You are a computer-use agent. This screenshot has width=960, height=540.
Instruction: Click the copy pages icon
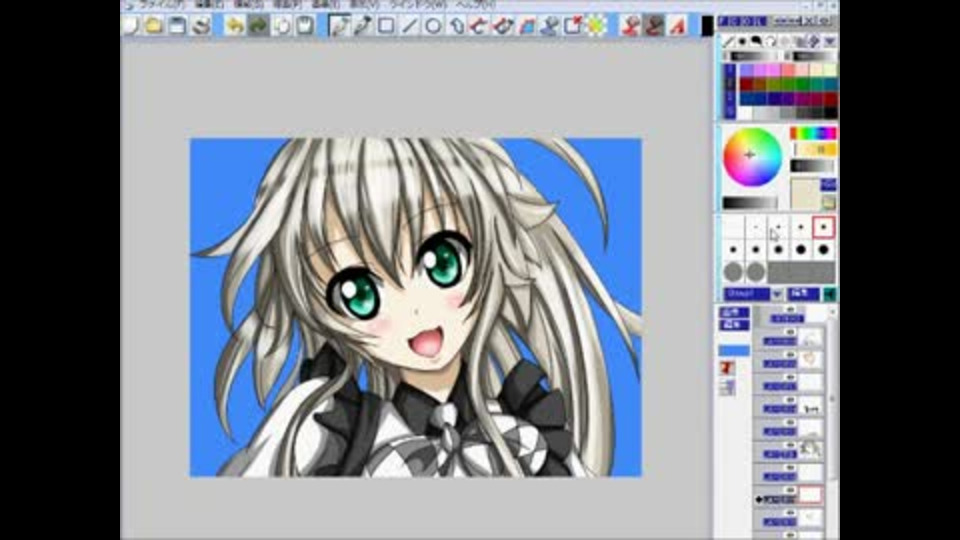(x=282, y=26)
